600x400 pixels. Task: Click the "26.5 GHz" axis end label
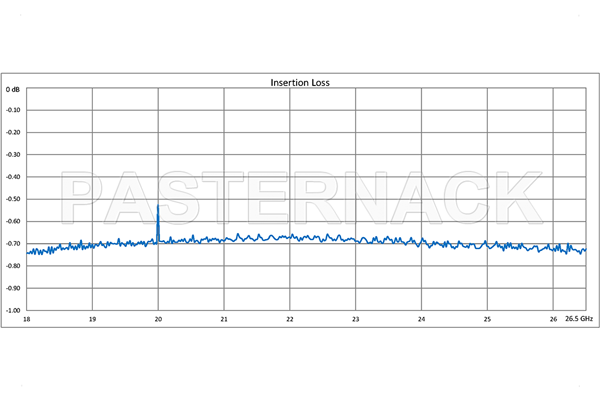pos(578,319)
